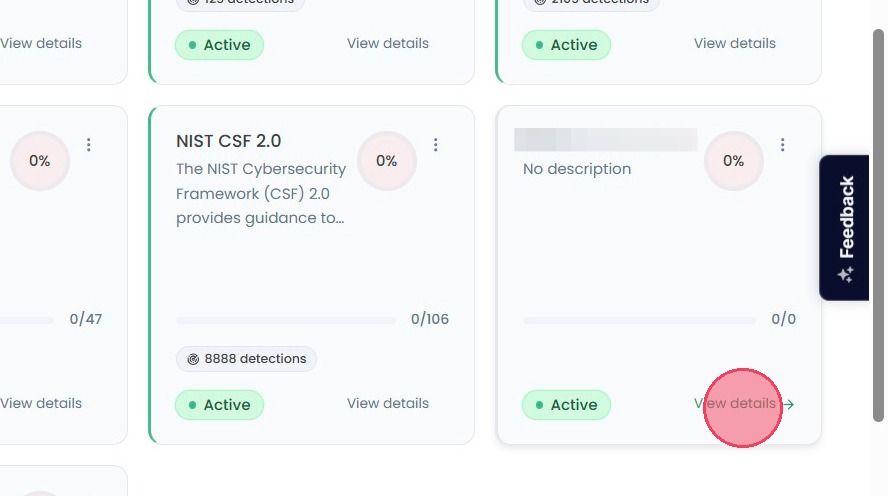Open View details on top right card
The height and width of the screenshot is (496, 888).
[x=735, y=43]
